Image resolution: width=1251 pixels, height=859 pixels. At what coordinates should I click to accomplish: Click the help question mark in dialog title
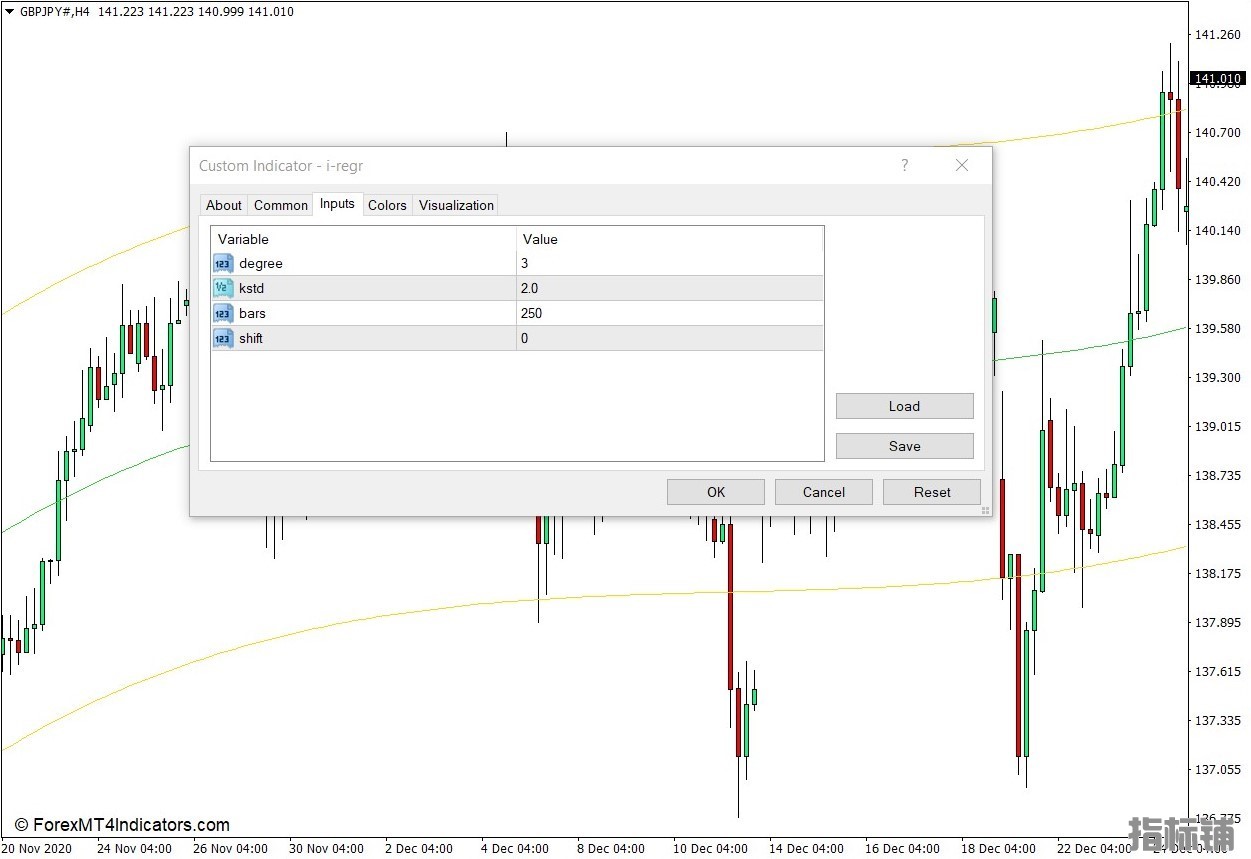point(905,166)
